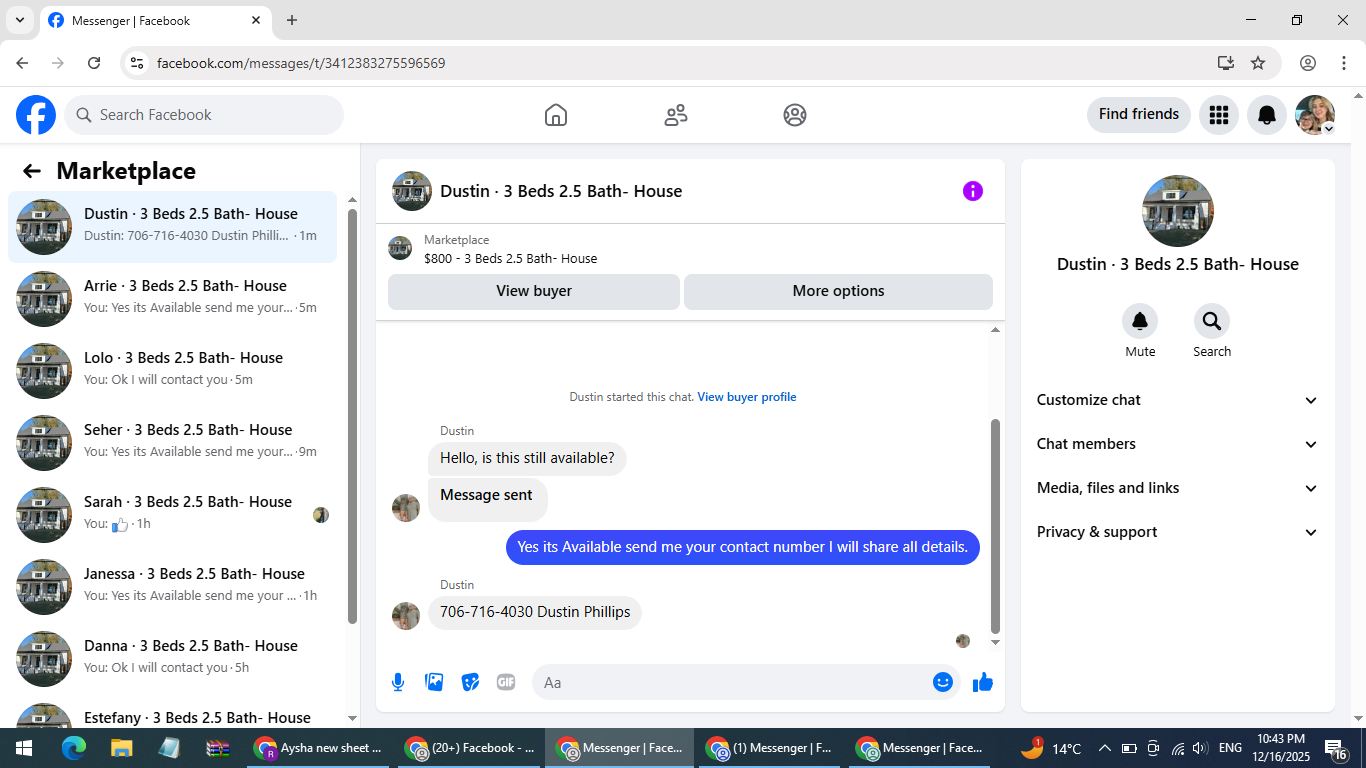Screen dimensions: 1366x768
Task: Open a new browser tab
Action: [x=292, y=20]
